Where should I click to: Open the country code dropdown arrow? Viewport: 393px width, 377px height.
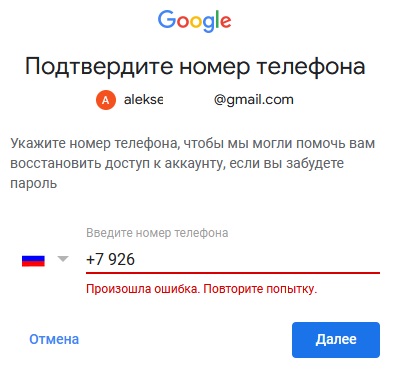coord(63,259)
